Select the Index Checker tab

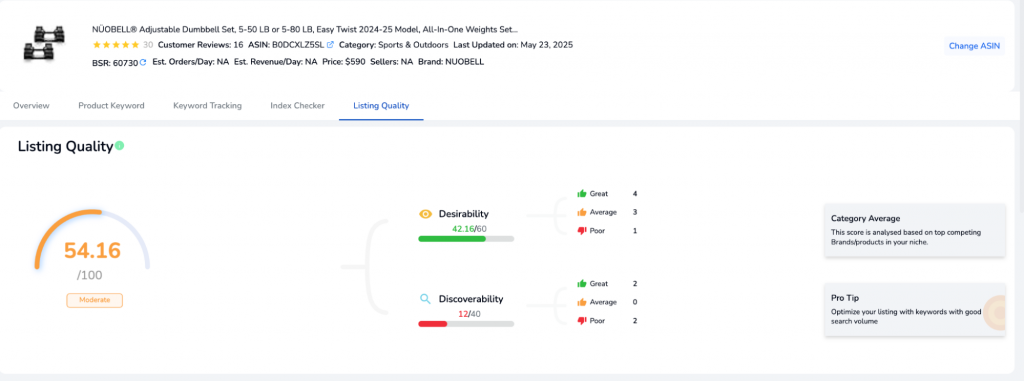click(x=297, y=106)
